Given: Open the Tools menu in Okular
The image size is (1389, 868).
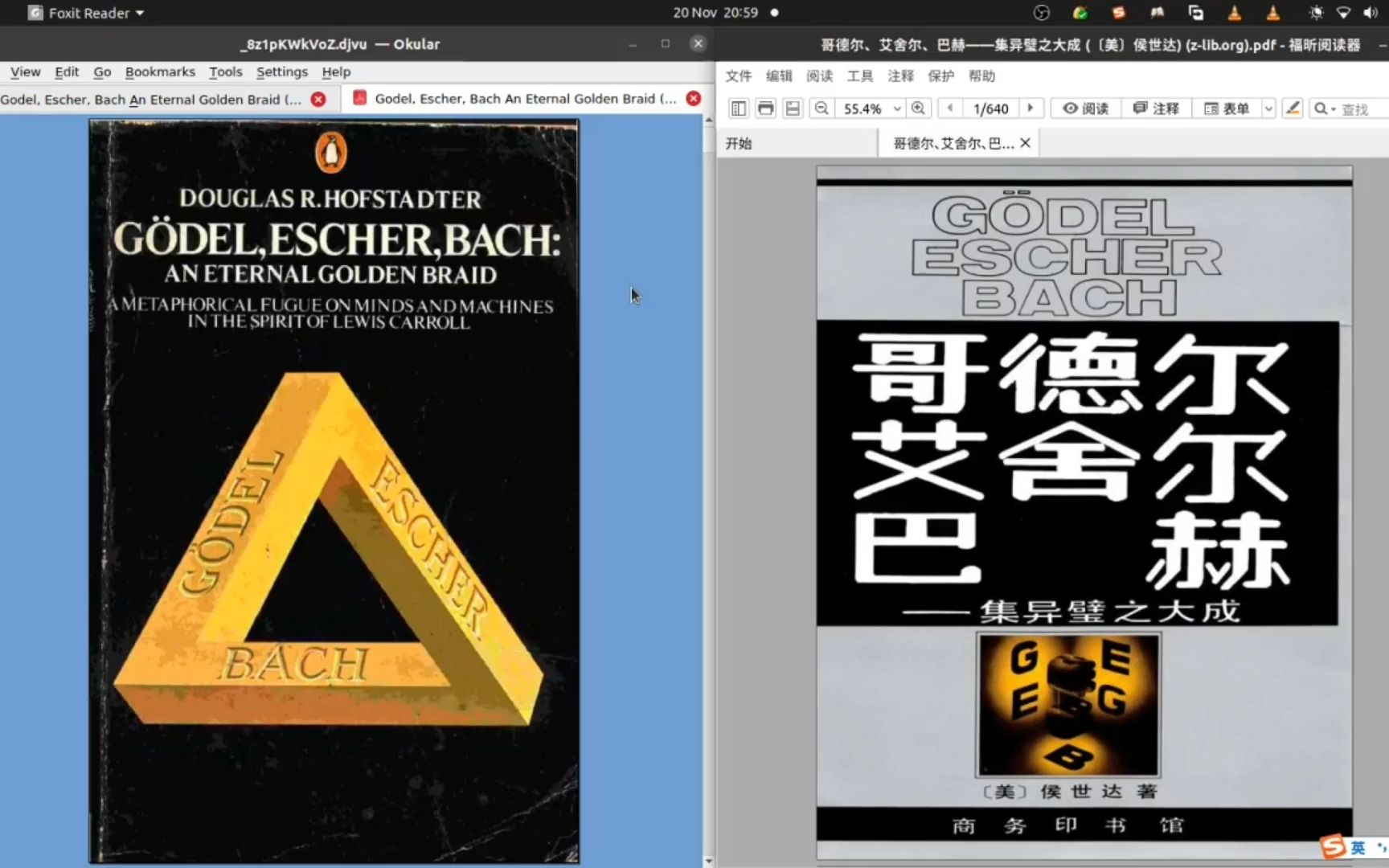Looking at the screenshot, I should click(225, 72).
